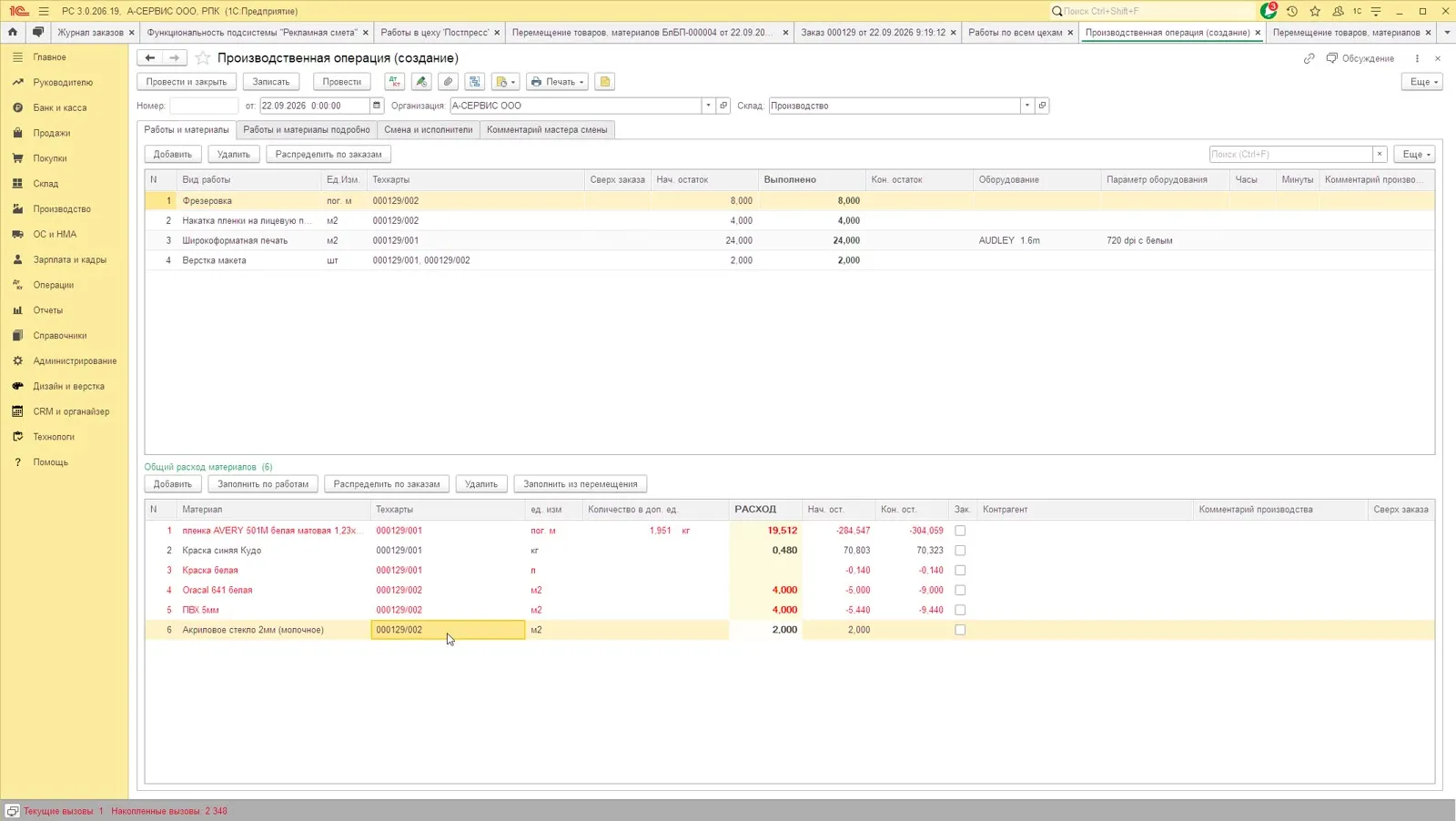Open the Обсуждение discussion panel
This screenshot has height=821, width=1456.
click(x=1360, y=58)
